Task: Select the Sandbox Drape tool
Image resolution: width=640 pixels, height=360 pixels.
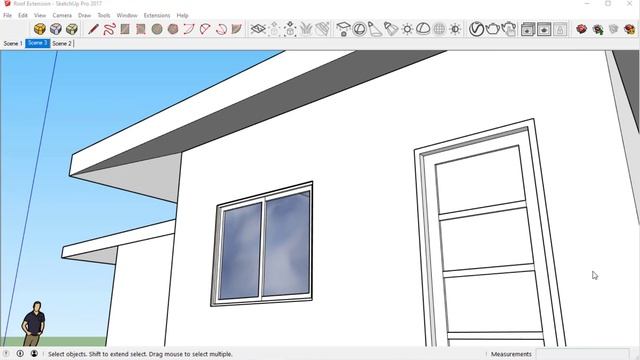Action: (x=322, y=29)
